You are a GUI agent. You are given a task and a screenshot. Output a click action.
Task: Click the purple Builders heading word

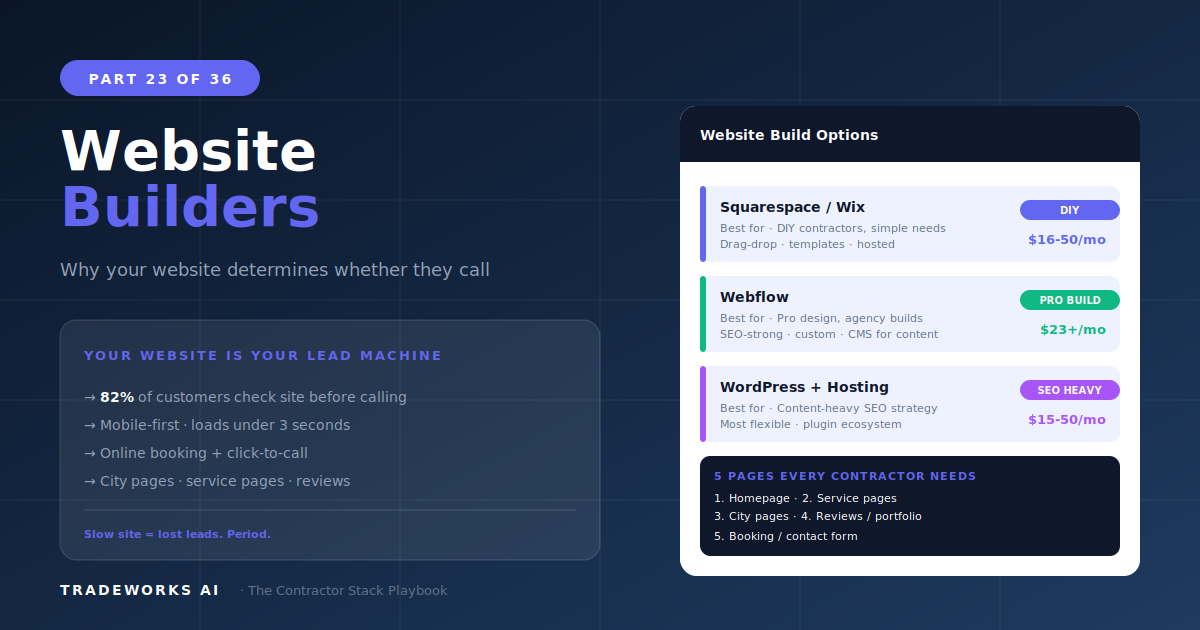190,207
